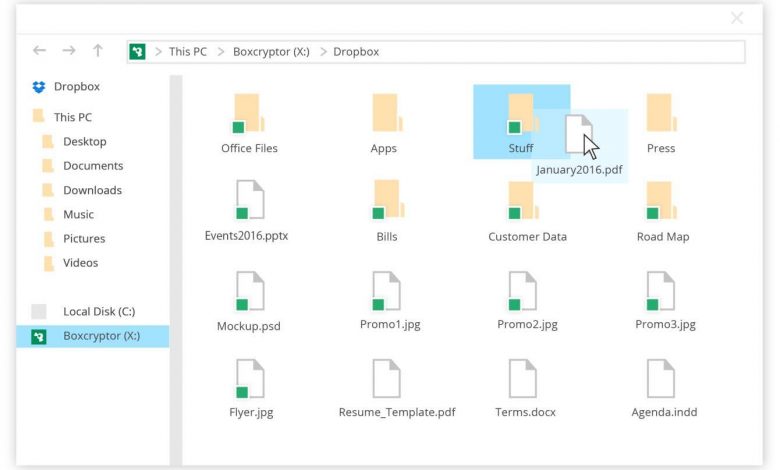Select Boxcryptor (X:) breadcrumb in address bar

(271, 52)
